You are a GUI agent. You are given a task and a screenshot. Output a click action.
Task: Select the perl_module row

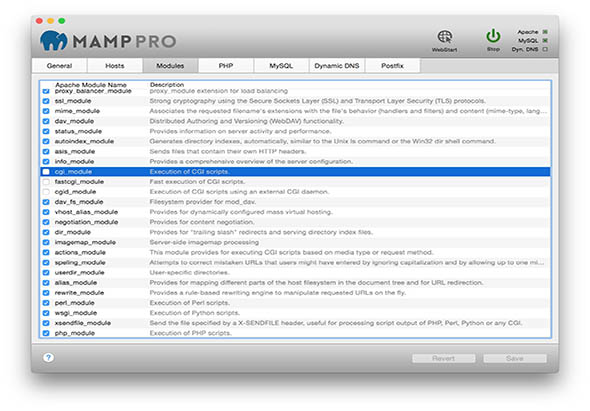295,303
